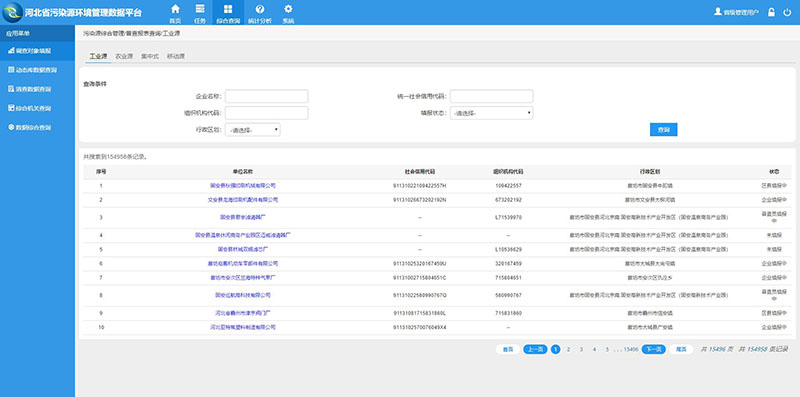Go to the 首页 home icon
The image size is (800, 397).
(x=175, y=9)
